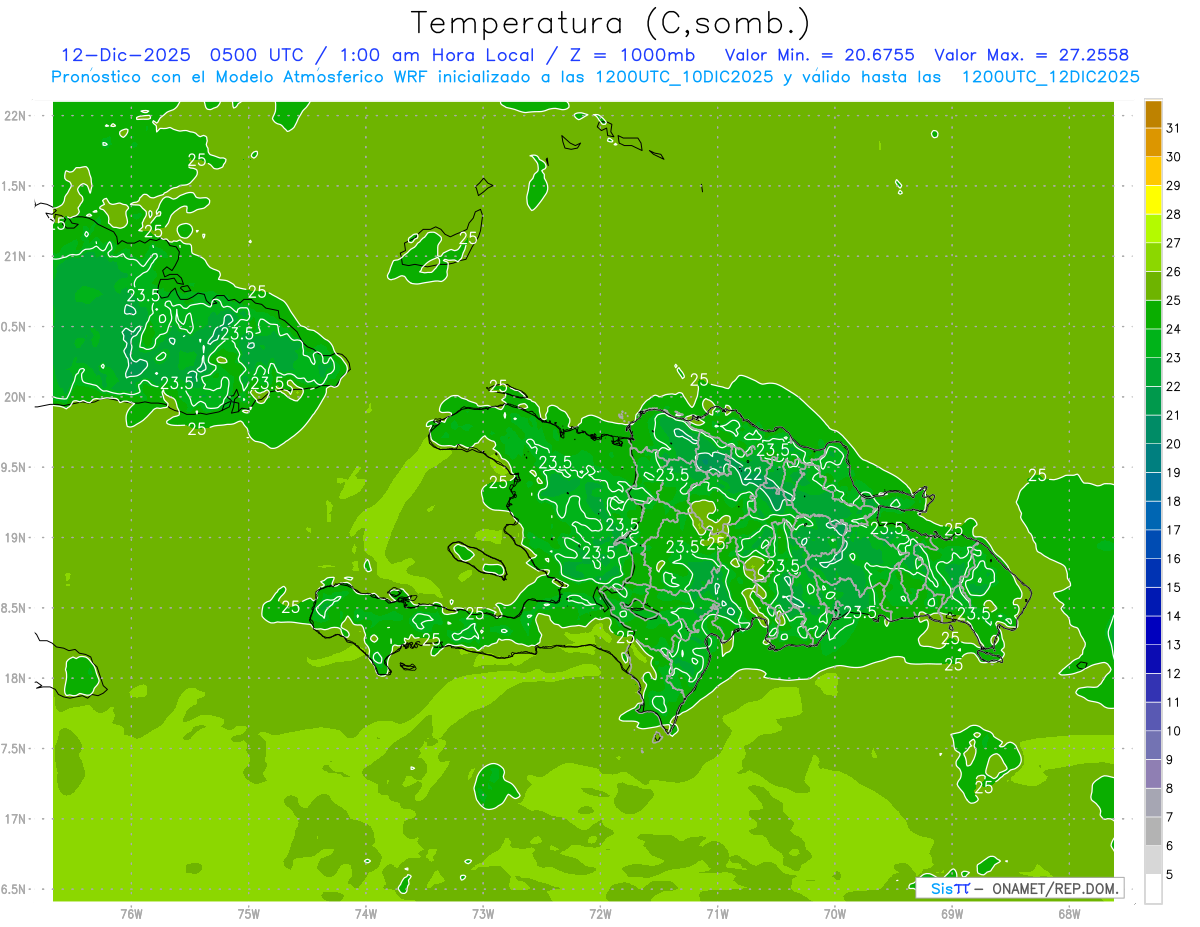Click the legend scale value "20"
1200x927 pixels.
coord(1173,444)
